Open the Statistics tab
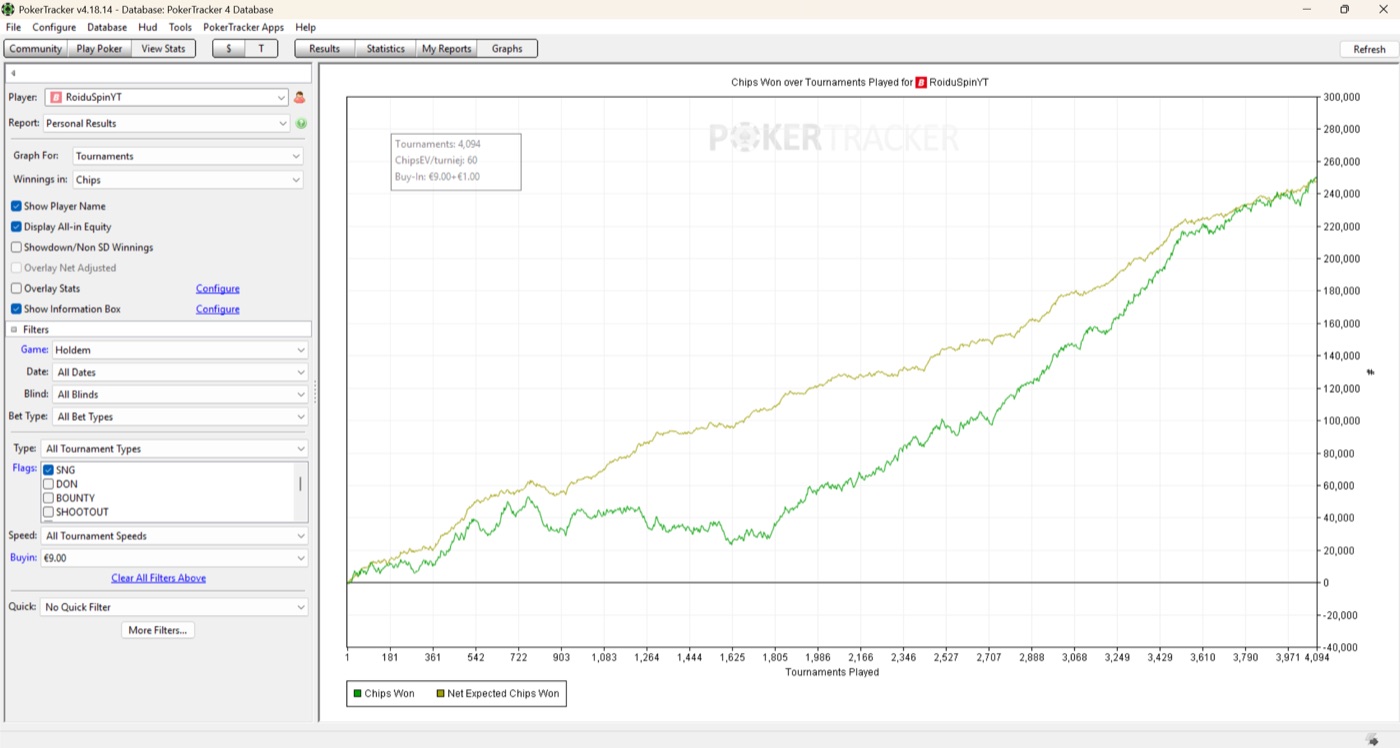This screenshot has width=1400, height=748. 385,48
